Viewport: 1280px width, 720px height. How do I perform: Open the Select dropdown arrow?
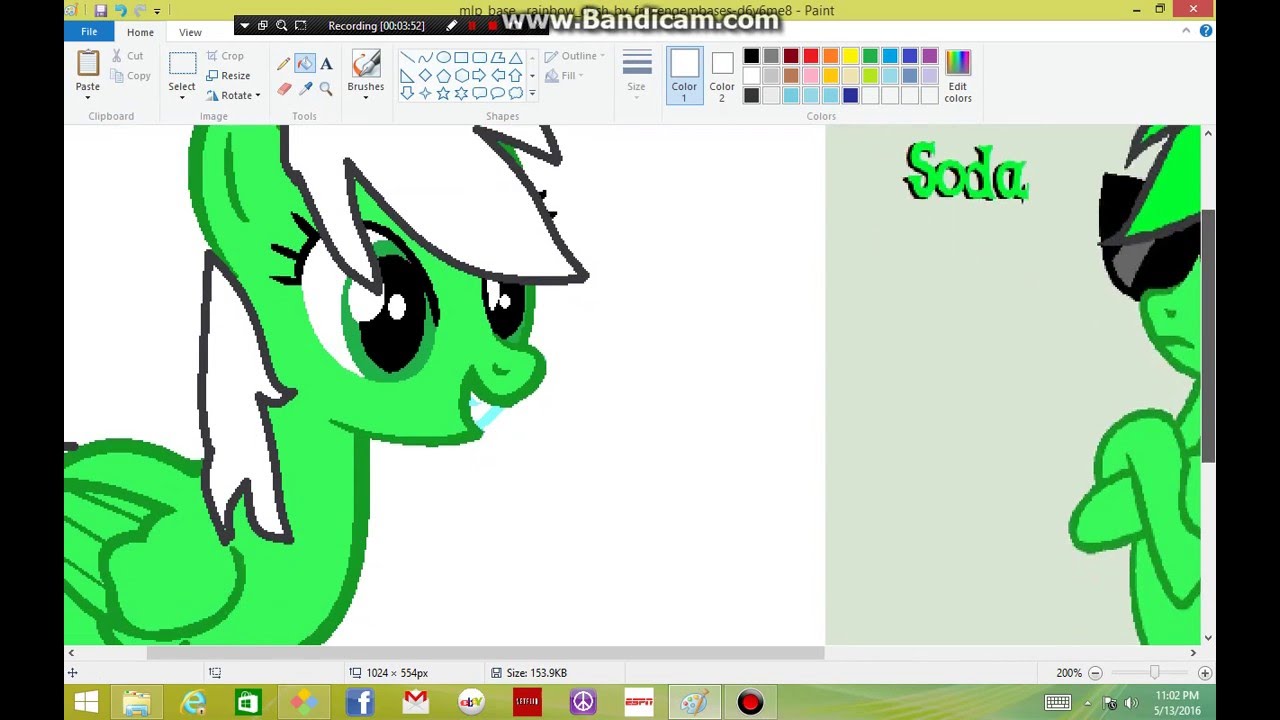tap(182, 97)
